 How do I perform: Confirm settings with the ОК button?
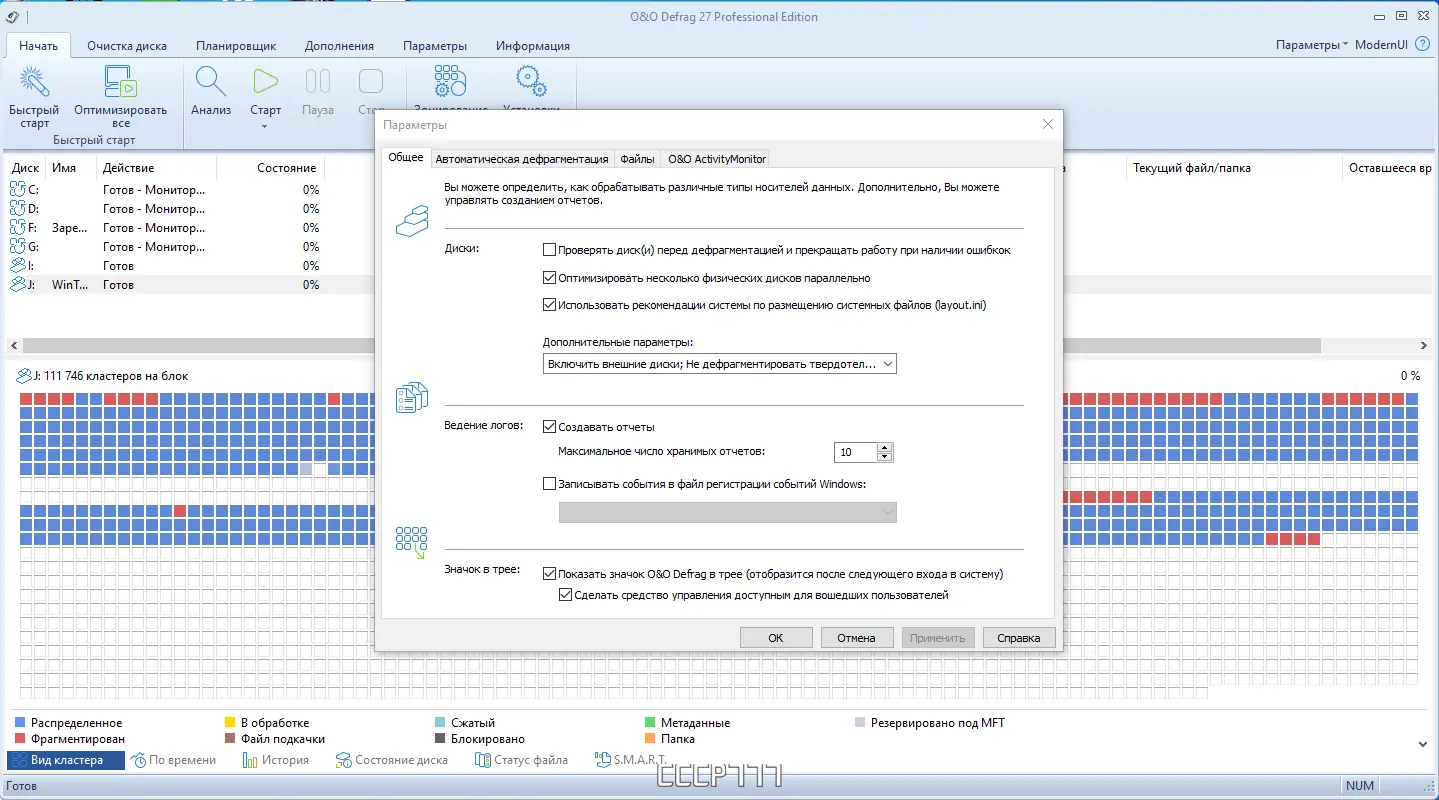[776, 637]
